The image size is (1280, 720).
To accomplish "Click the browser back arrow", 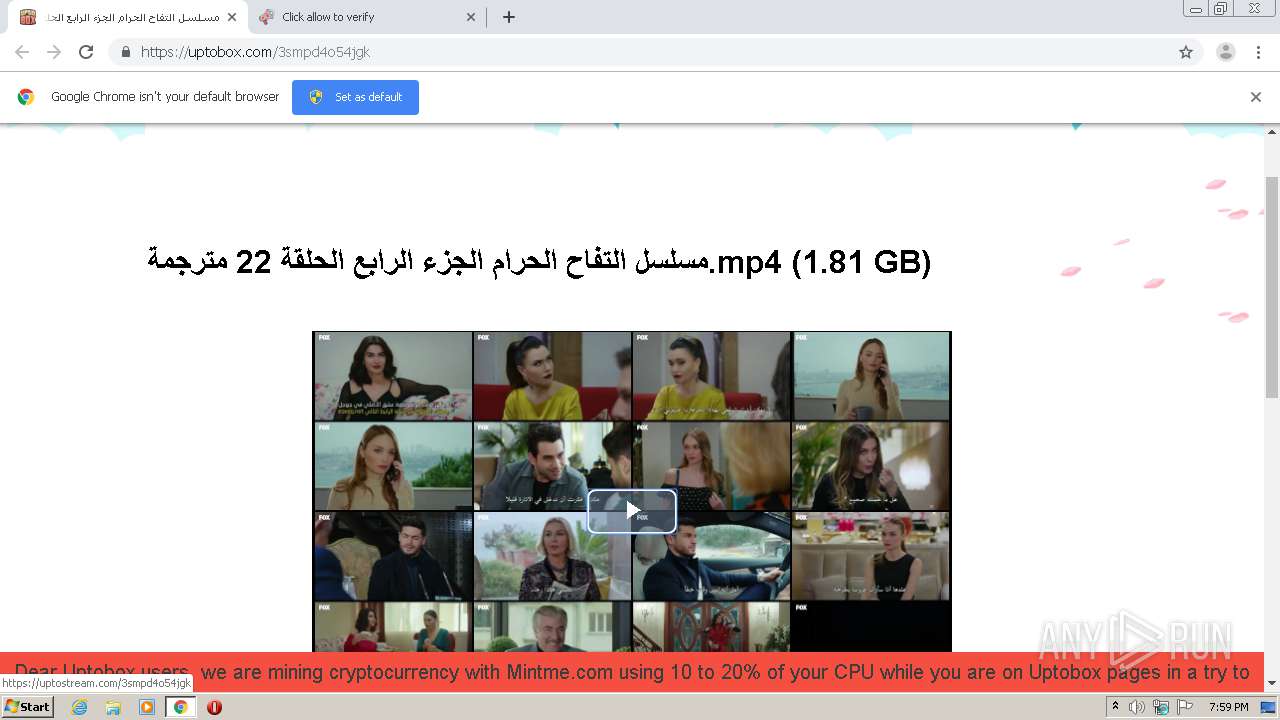I will point(22,52).
